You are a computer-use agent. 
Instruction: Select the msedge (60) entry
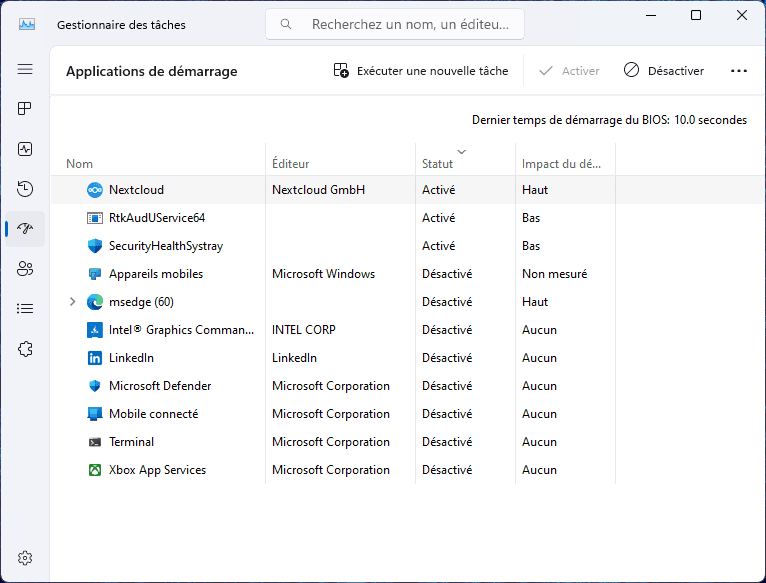point(141,302)
